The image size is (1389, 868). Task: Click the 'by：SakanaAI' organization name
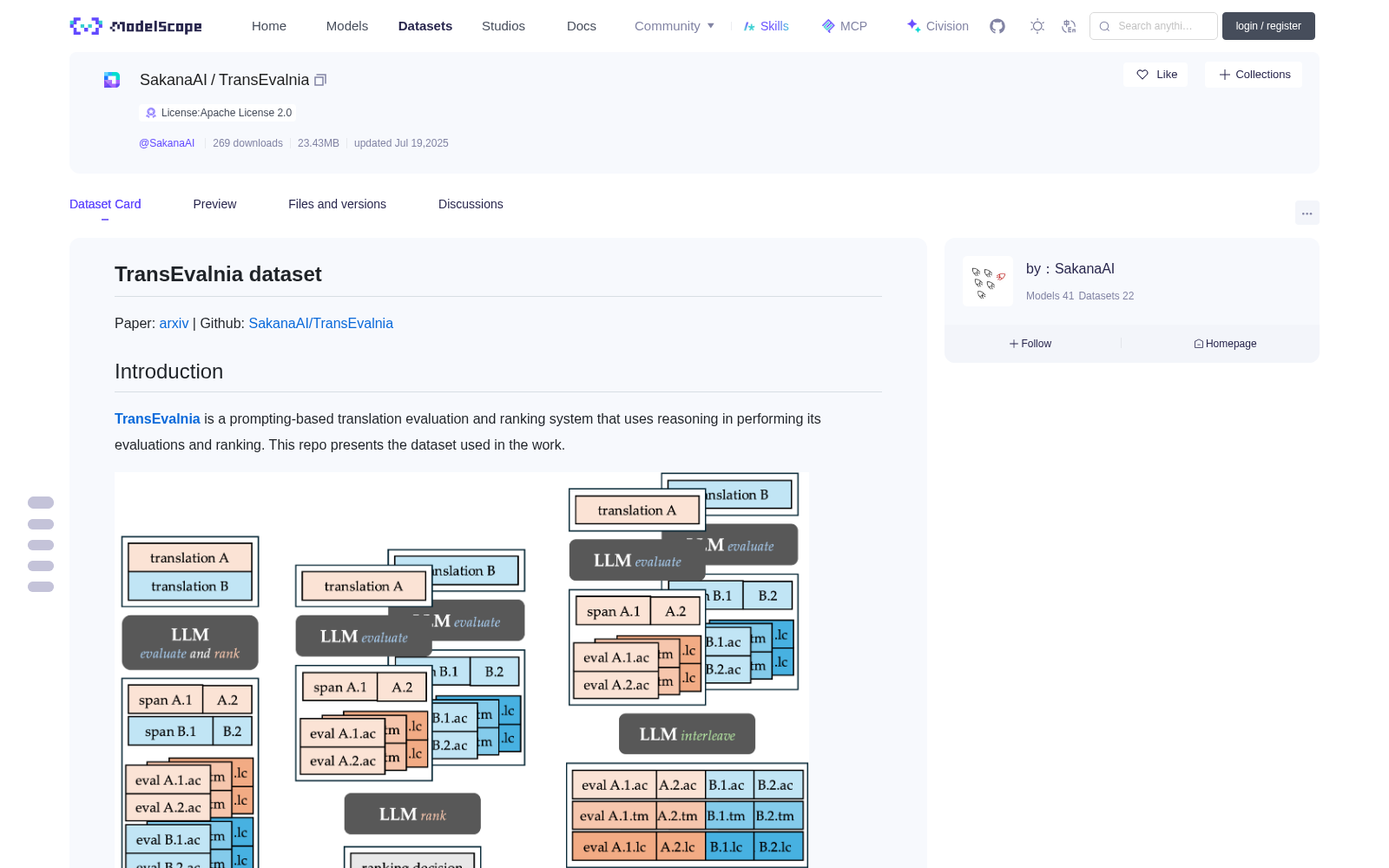(x=1070, y=269)
